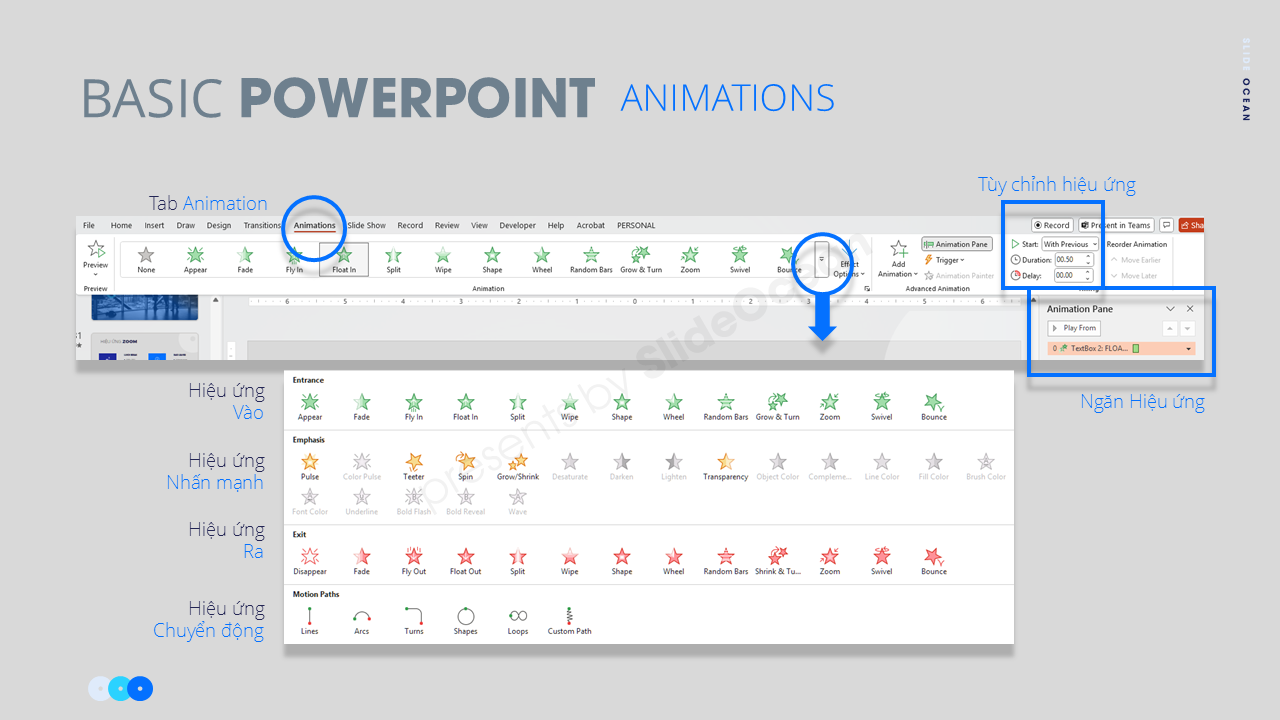Choose Shapes motion path
The image size is (1280, 720).
466,621
